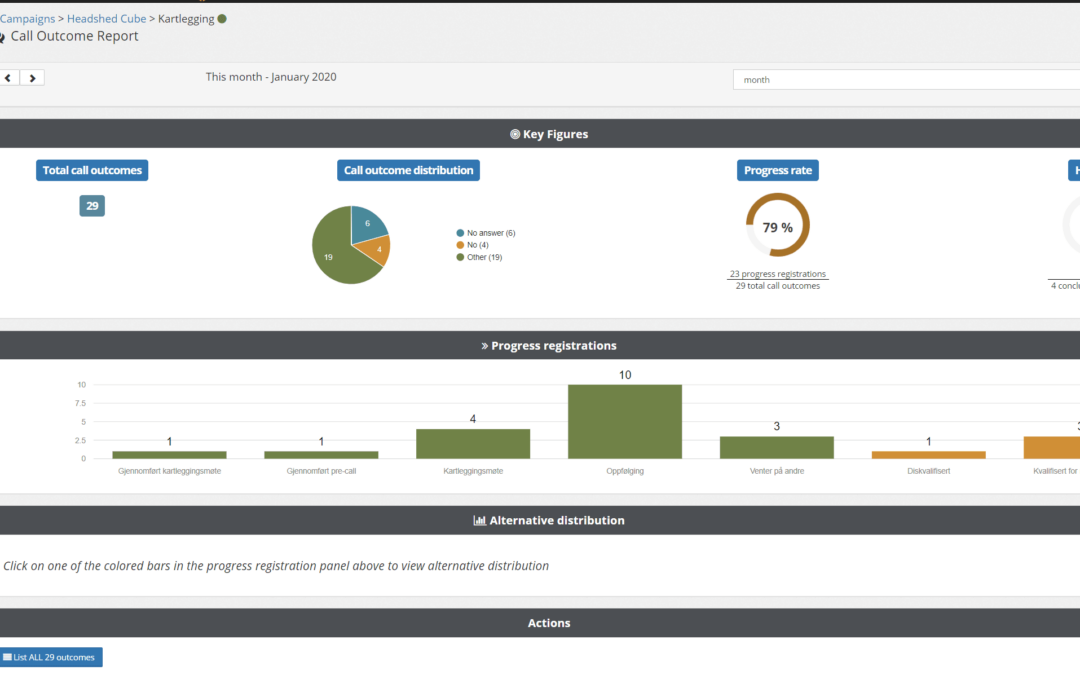Click the Alternative distribution section header

click(540, 521)
